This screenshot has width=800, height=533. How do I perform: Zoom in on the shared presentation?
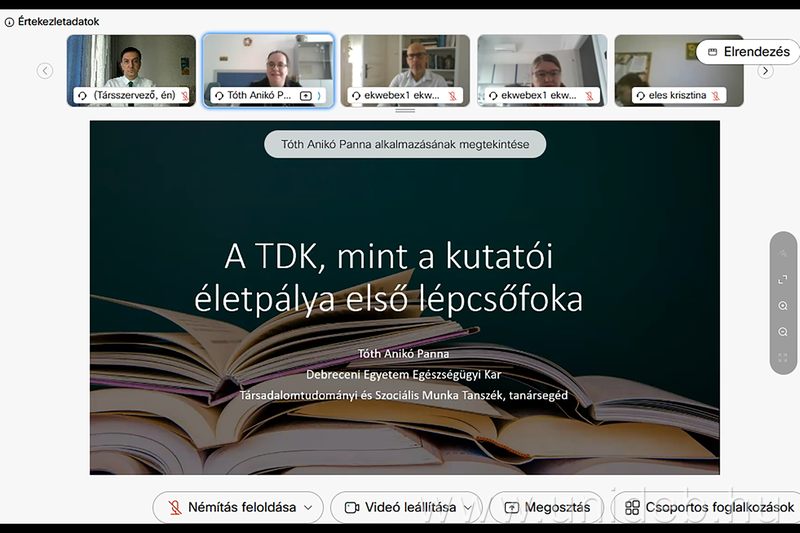[x=783, y=305]
